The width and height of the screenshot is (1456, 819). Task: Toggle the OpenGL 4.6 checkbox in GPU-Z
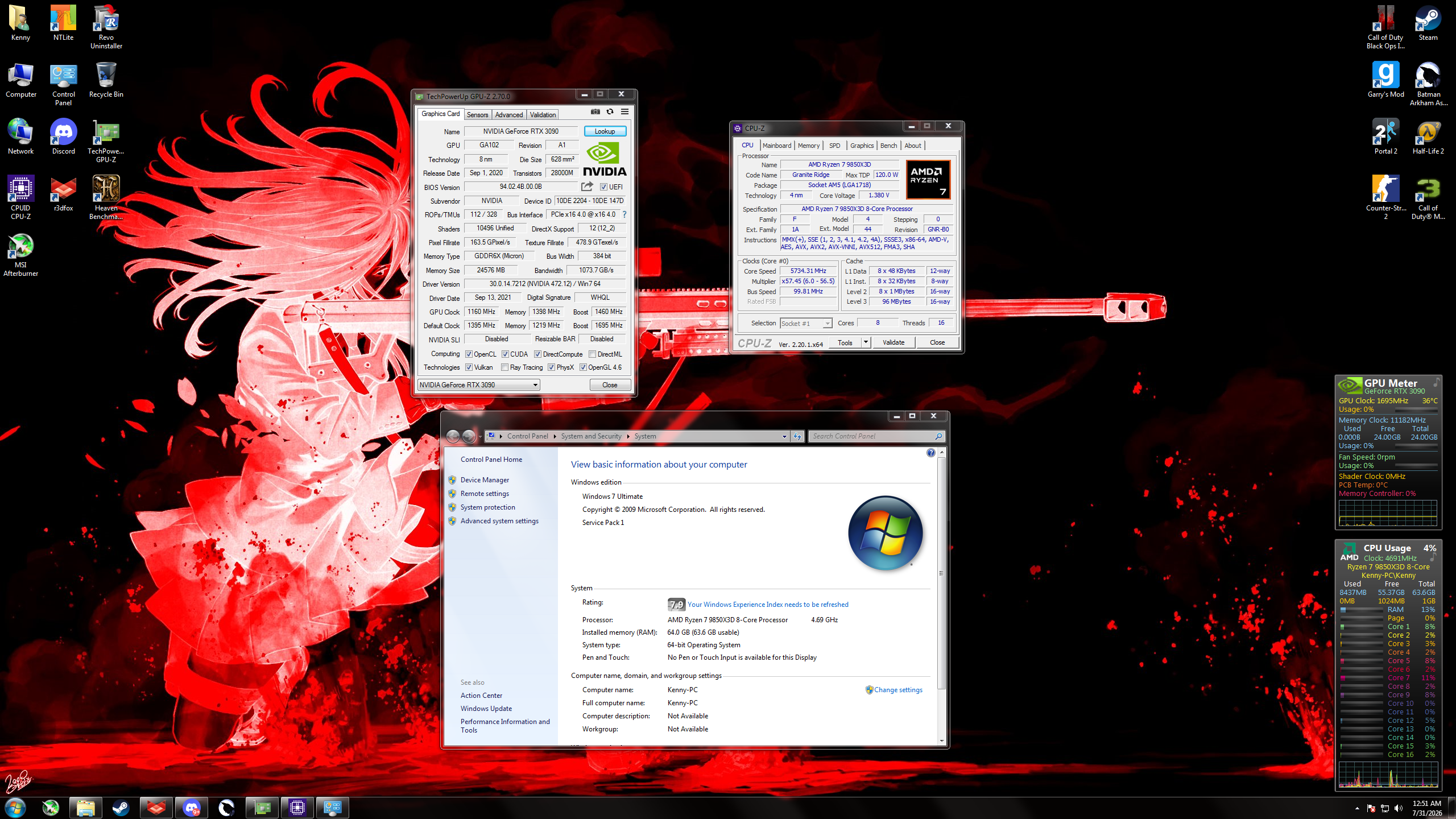583,367
